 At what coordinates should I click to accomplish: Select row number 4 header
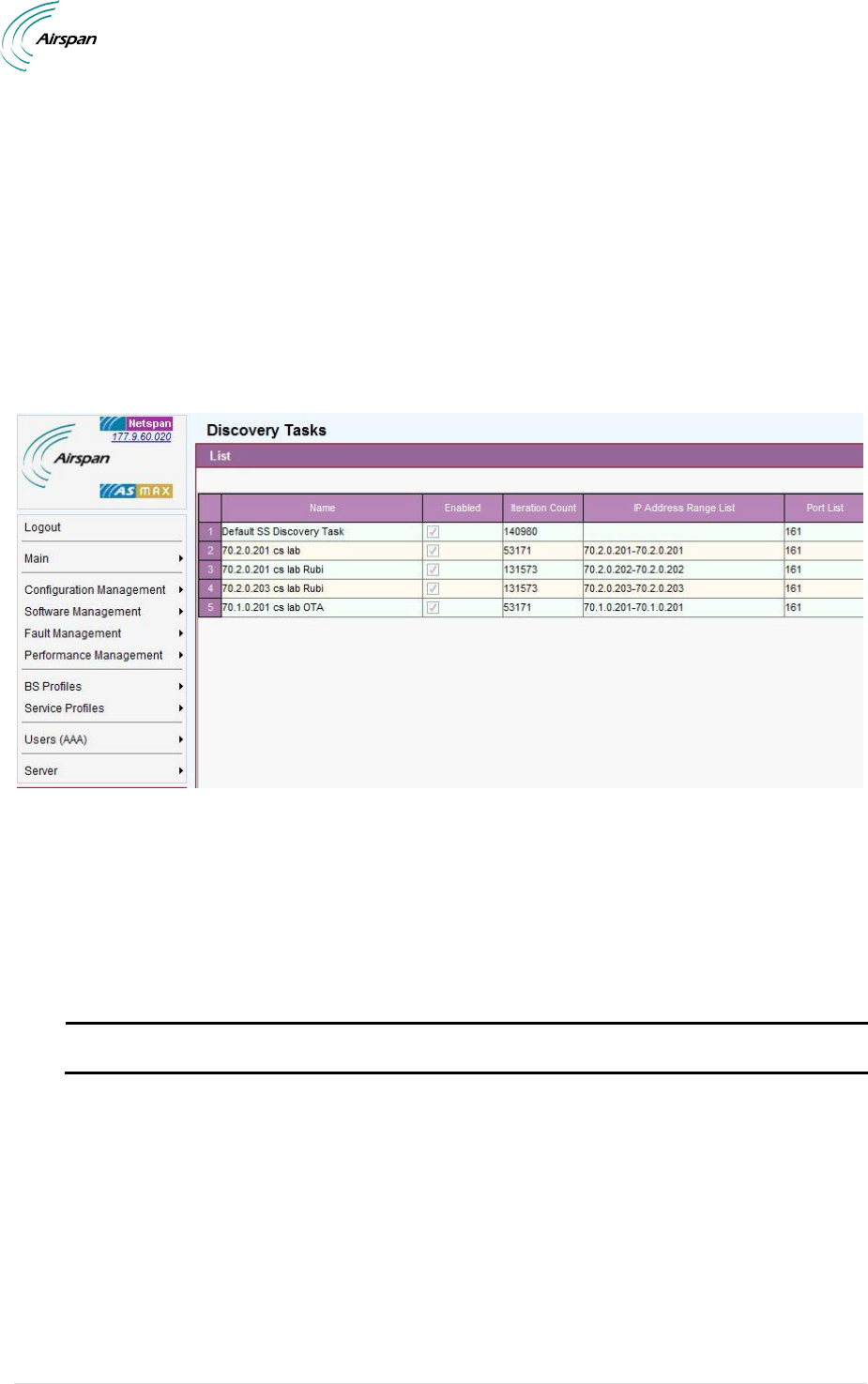pyautogui.click(x=210, y=588)
